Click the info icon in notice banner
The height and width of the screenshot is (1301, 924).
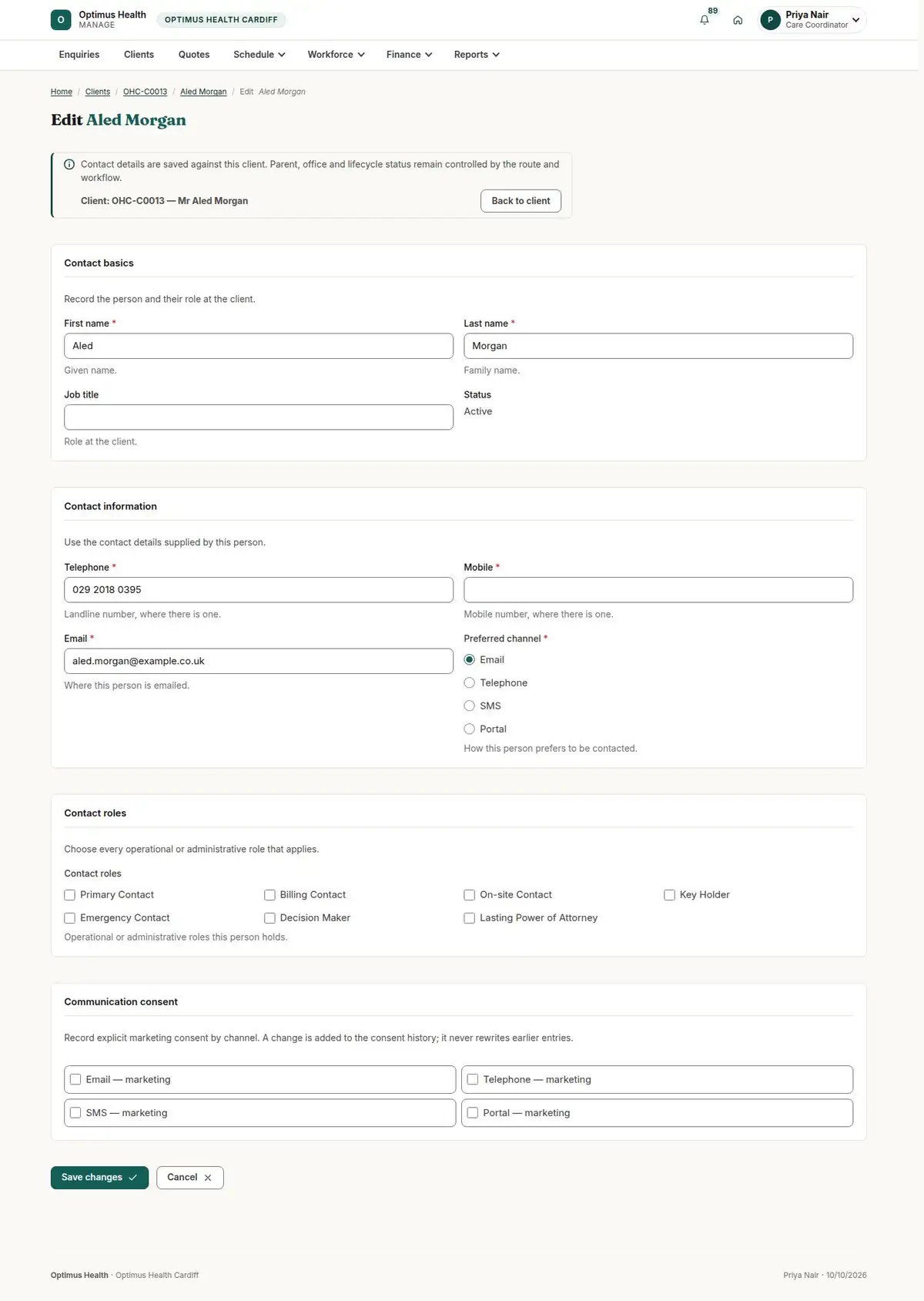pos(69,164)
